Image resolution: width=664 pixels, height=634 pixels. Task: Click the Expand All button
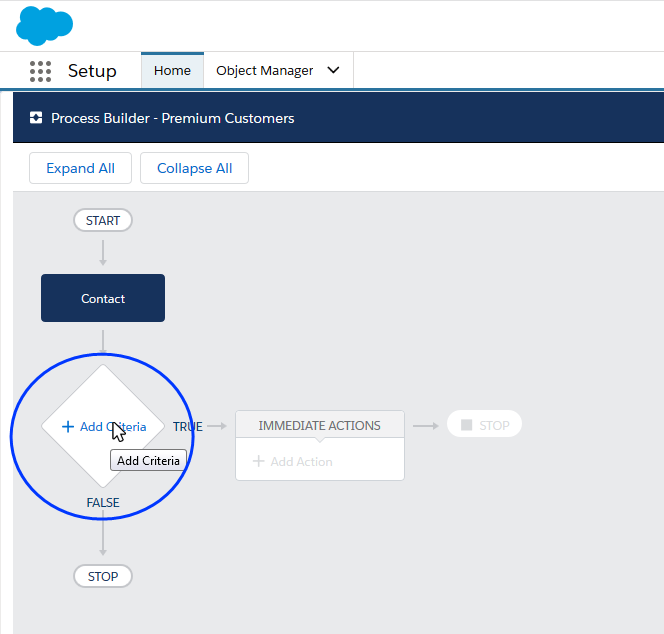point(80,168)
